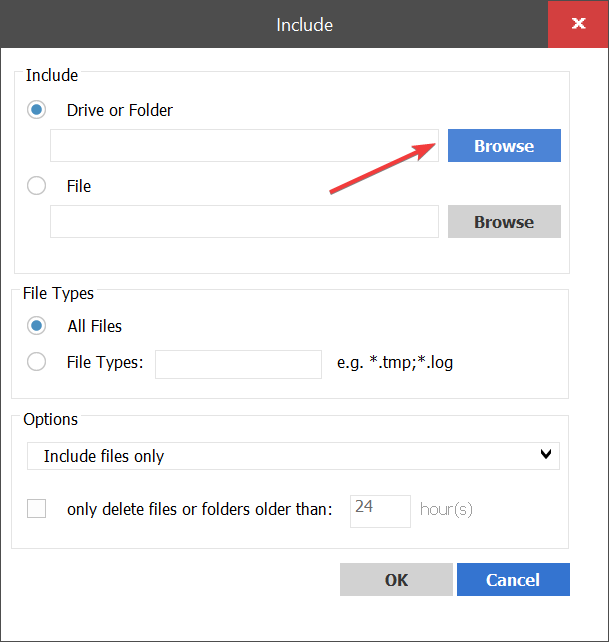Enable only delete files older than checkbox

37,509
